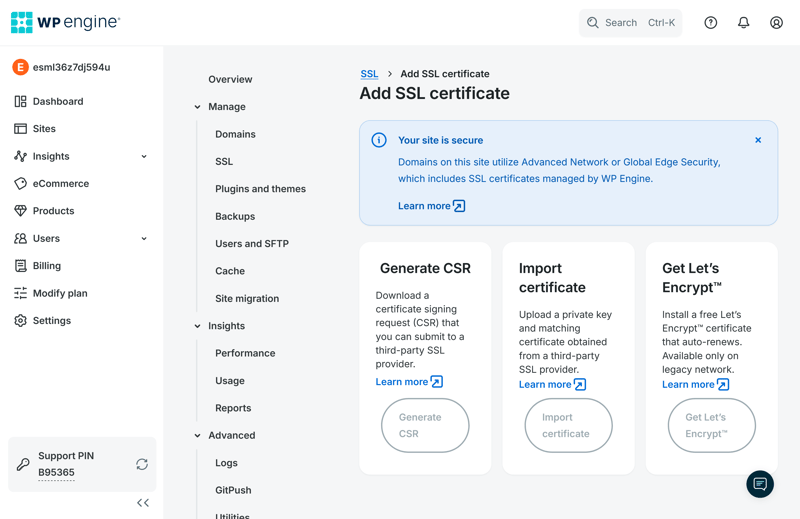
Task: Click Learn more under Import certificate
Action: (545, 384)
